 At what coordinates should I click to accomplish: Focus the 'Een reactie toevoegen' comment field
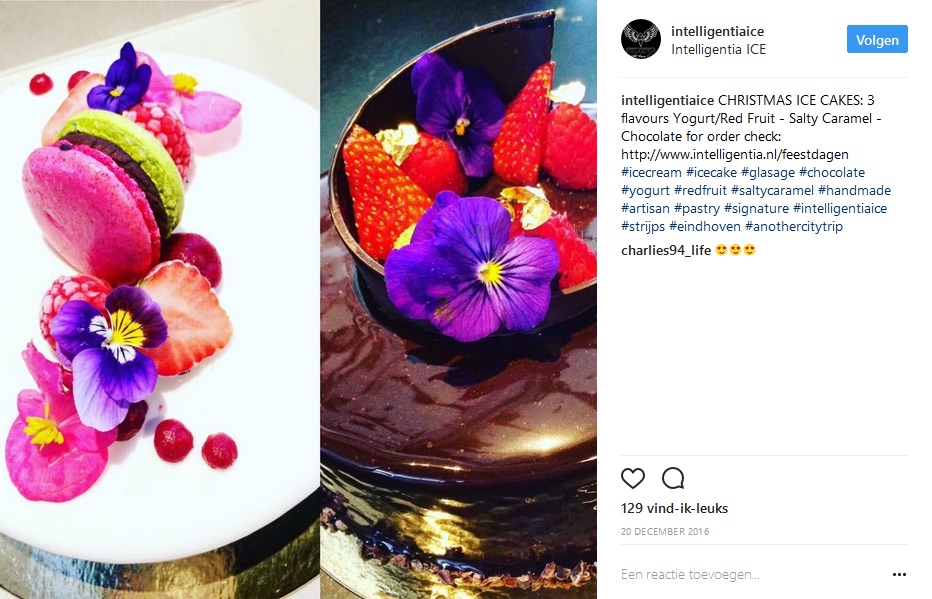(754, 575)
